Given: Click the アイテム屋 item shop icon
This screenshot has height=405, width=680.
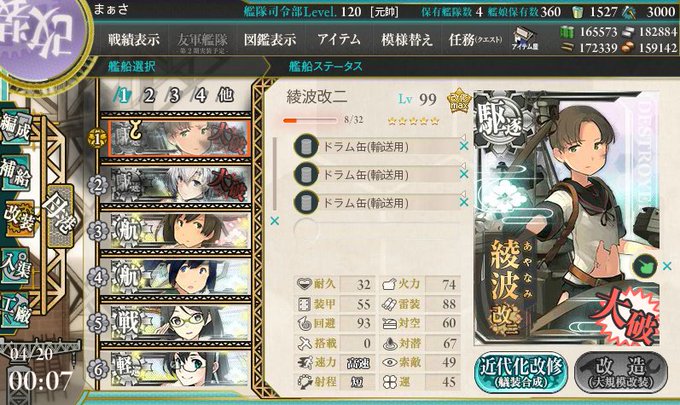Looking at the screenshot, I should point(525,39).
